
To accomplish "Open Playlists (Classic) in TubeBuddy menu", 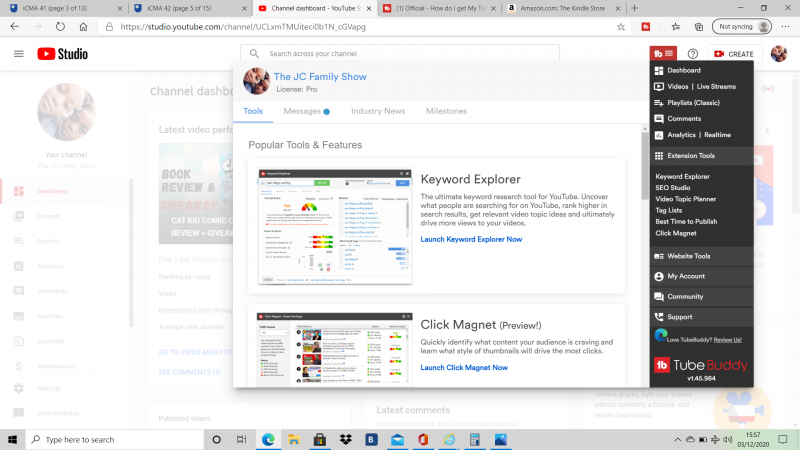I will pos(693,103).
